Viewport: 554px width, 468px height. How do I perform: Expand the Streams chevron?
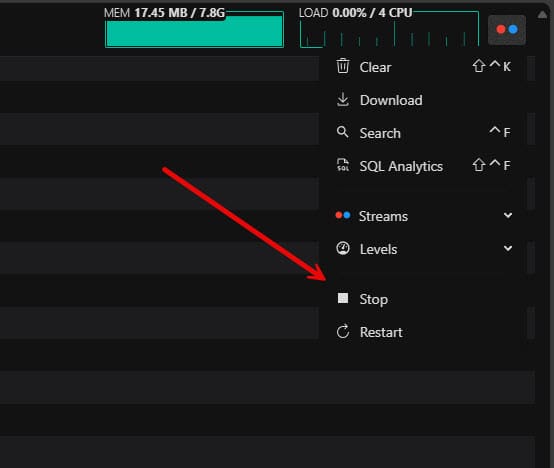click(x=508, y=215)
